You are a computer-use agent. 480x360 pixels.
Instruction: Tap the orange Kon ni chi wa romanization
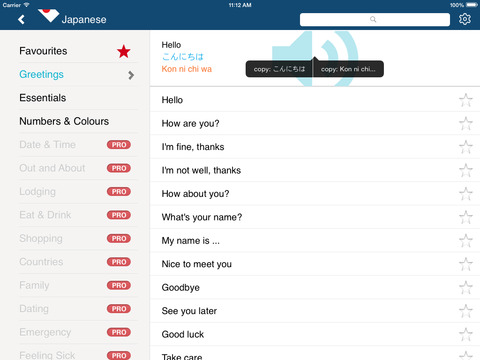pyautogui.click(x=187, y=69)
